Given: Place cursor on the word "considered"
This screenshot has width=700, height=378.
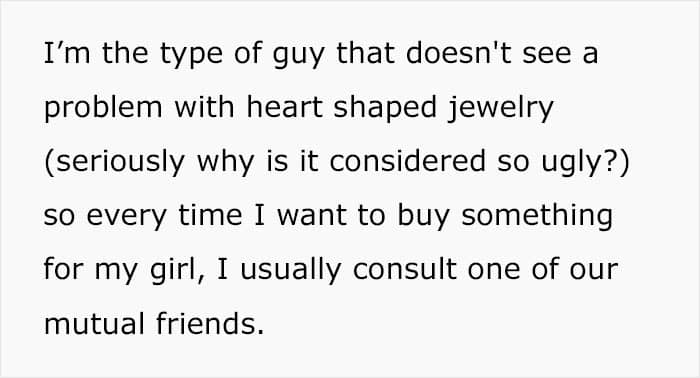Looking at the screenshot, I should (x=407, y=161).
